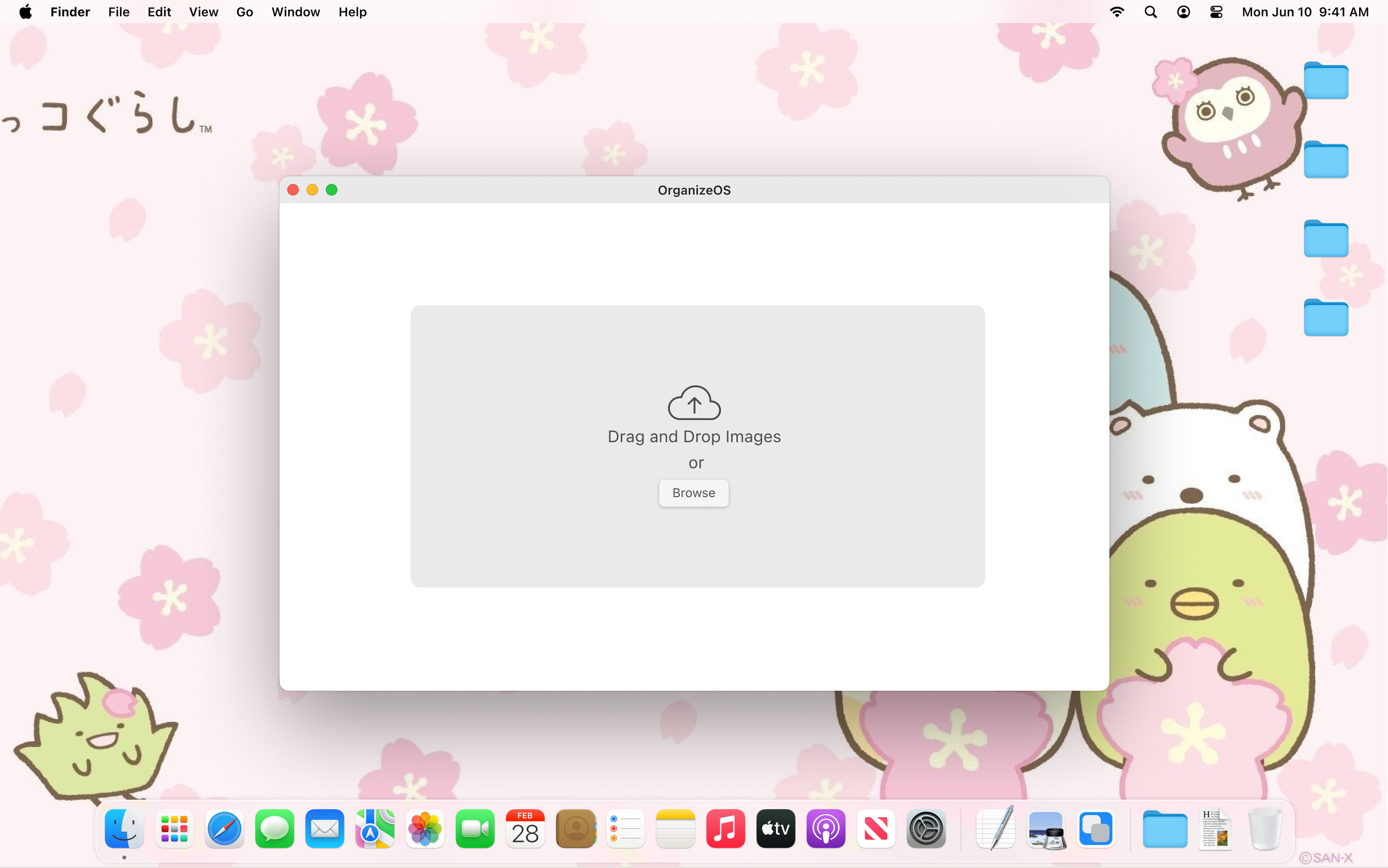
Task: Open Calendar from the Dock
Action: point(525,829)
